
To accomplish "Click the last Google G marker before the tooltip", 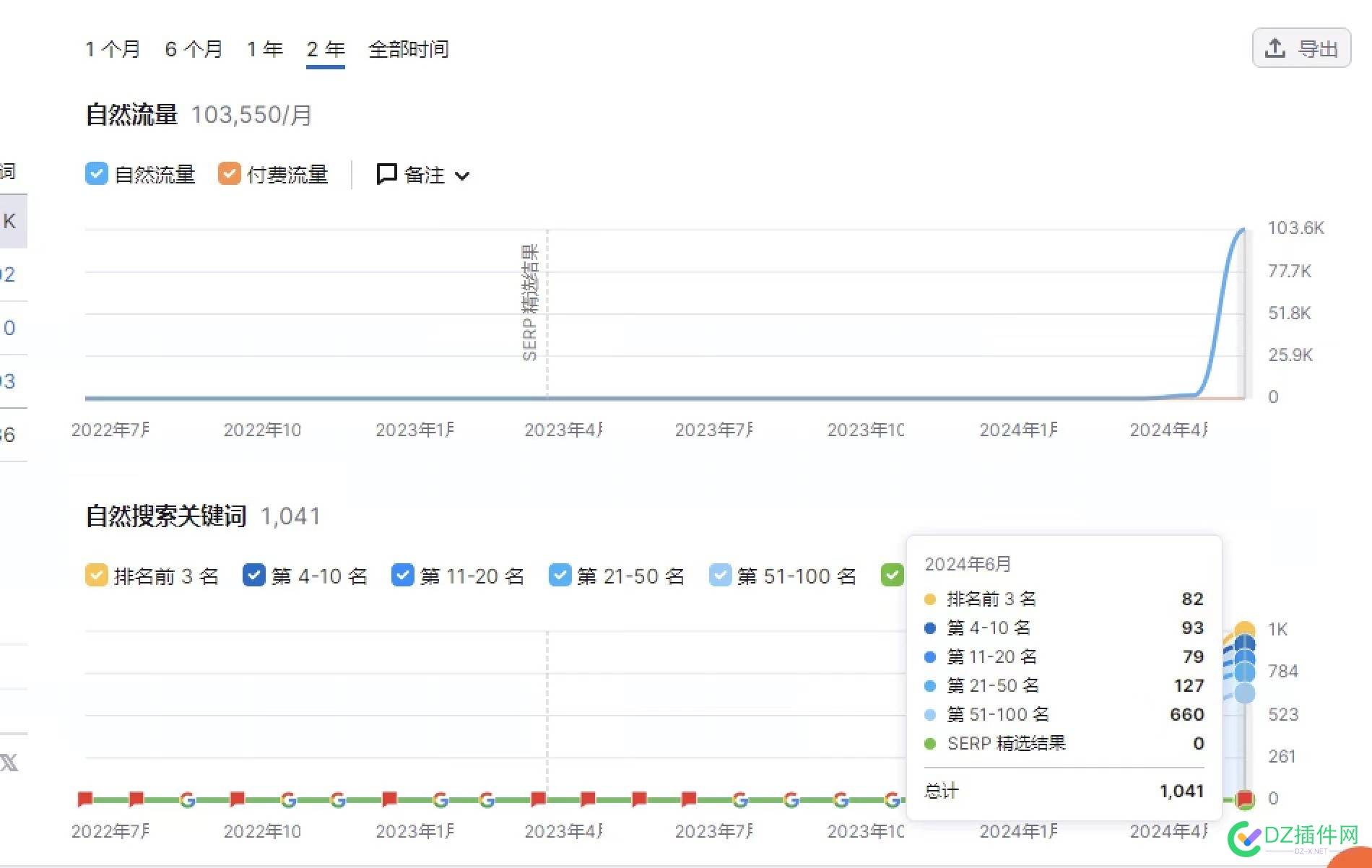I will pos(893,799).
